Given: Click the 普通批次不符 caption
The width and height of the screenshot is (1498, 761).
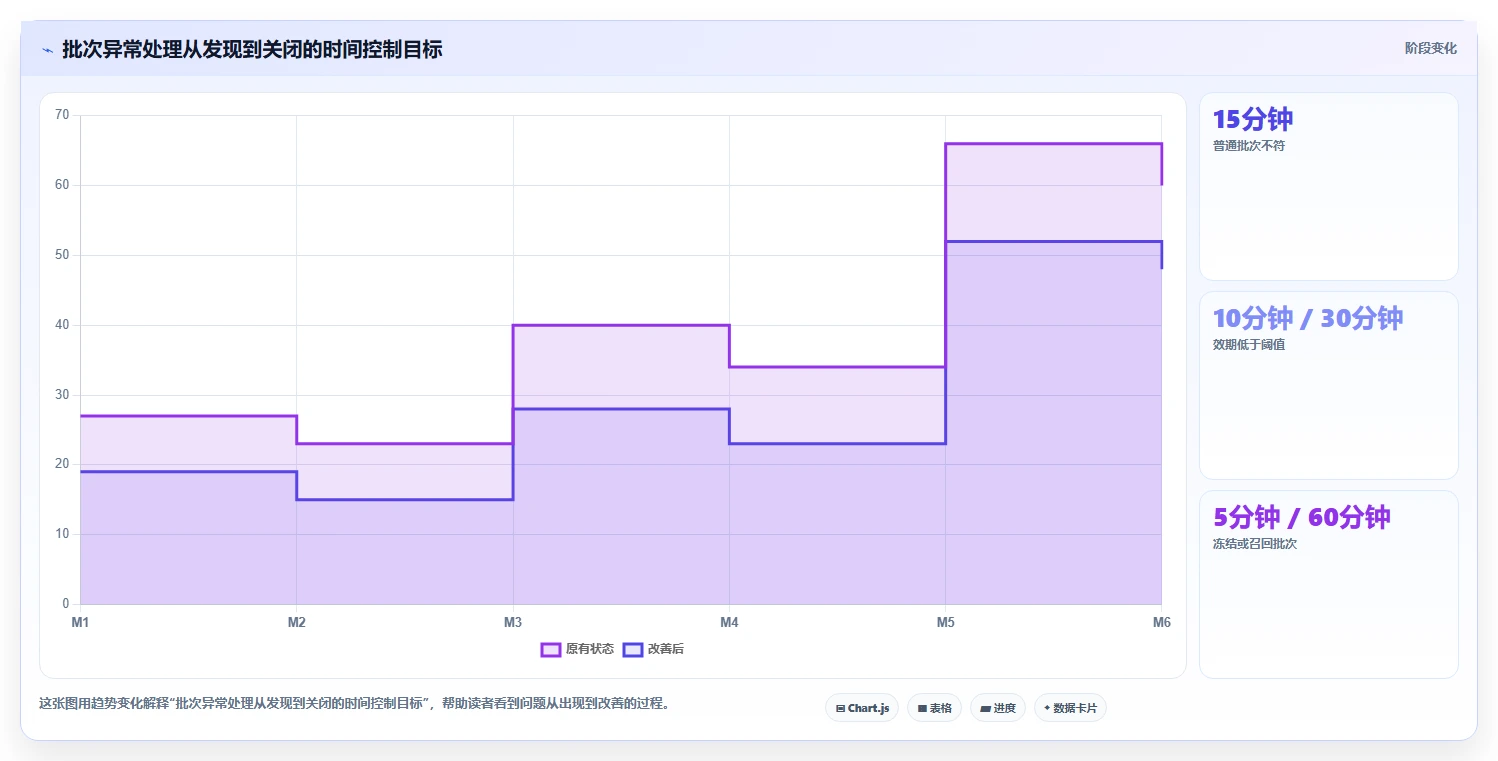Looking at the screenshot, I should point(1248,146).
